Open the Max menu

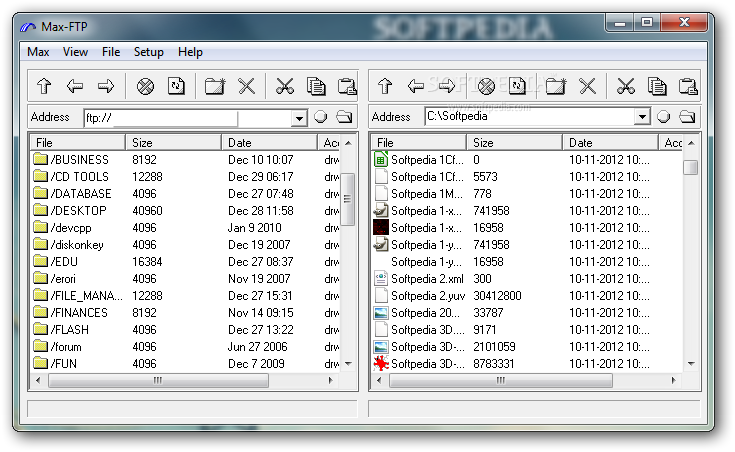coord(38,52)
